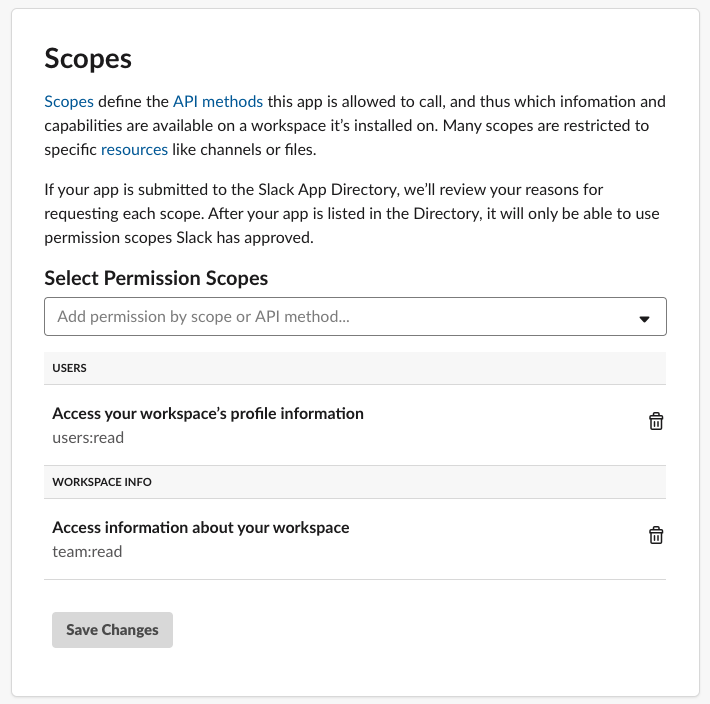
Task: Click "Access information about your workspace" title
Action: (x=201, y=527)
